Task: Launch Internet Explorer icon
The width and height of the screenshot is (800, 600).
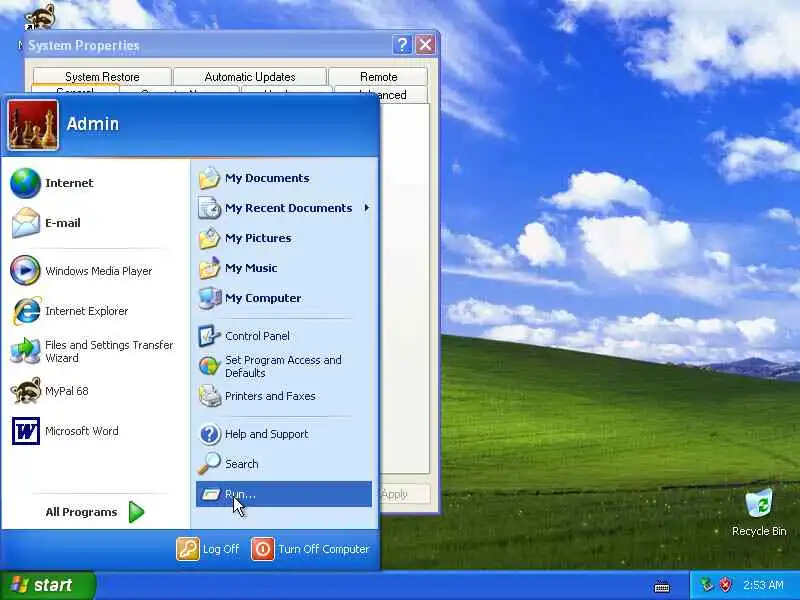Action: click(26, 311)
